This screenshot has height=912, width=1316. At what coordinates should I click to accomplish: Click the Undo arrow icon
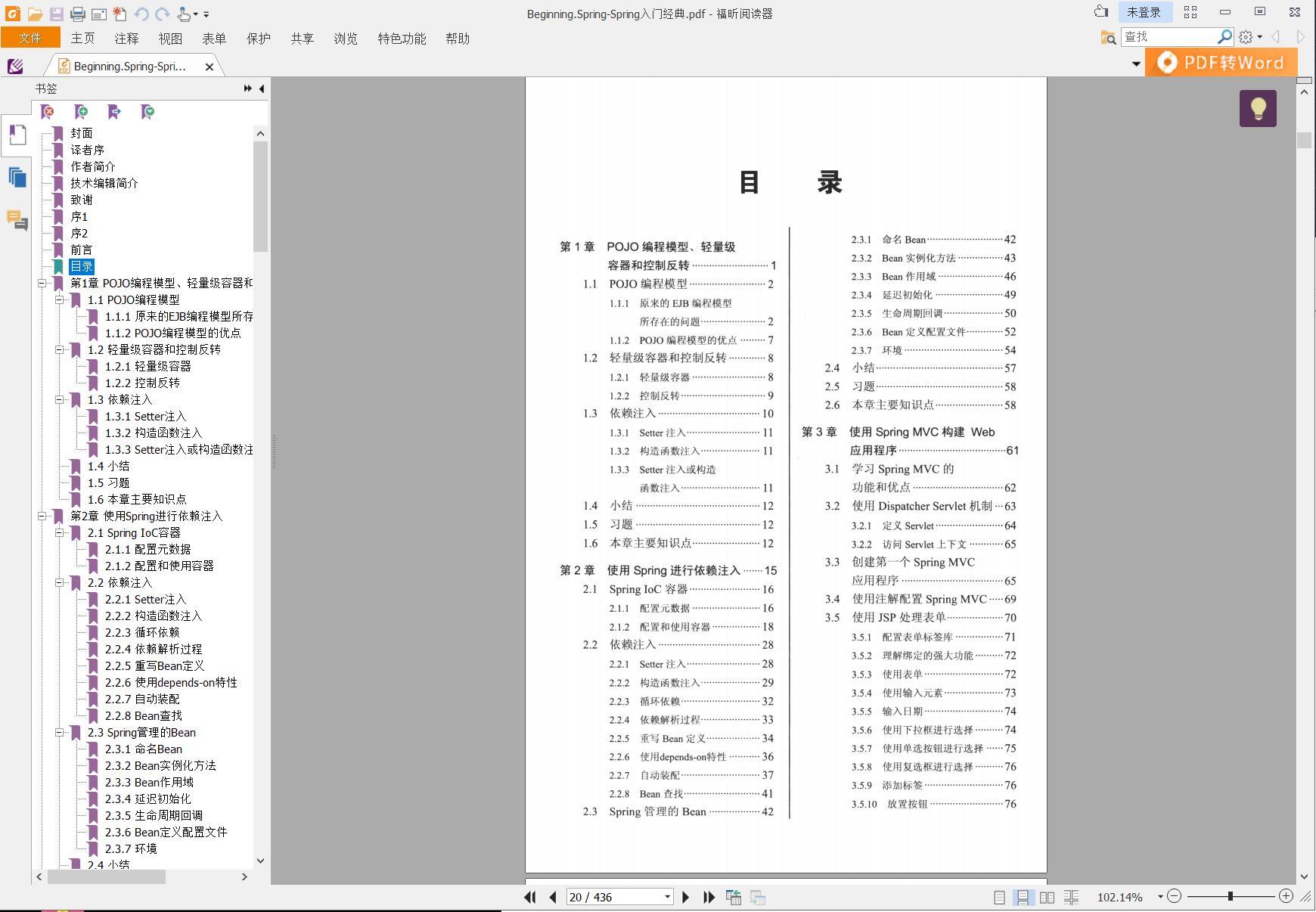[141, 14]
